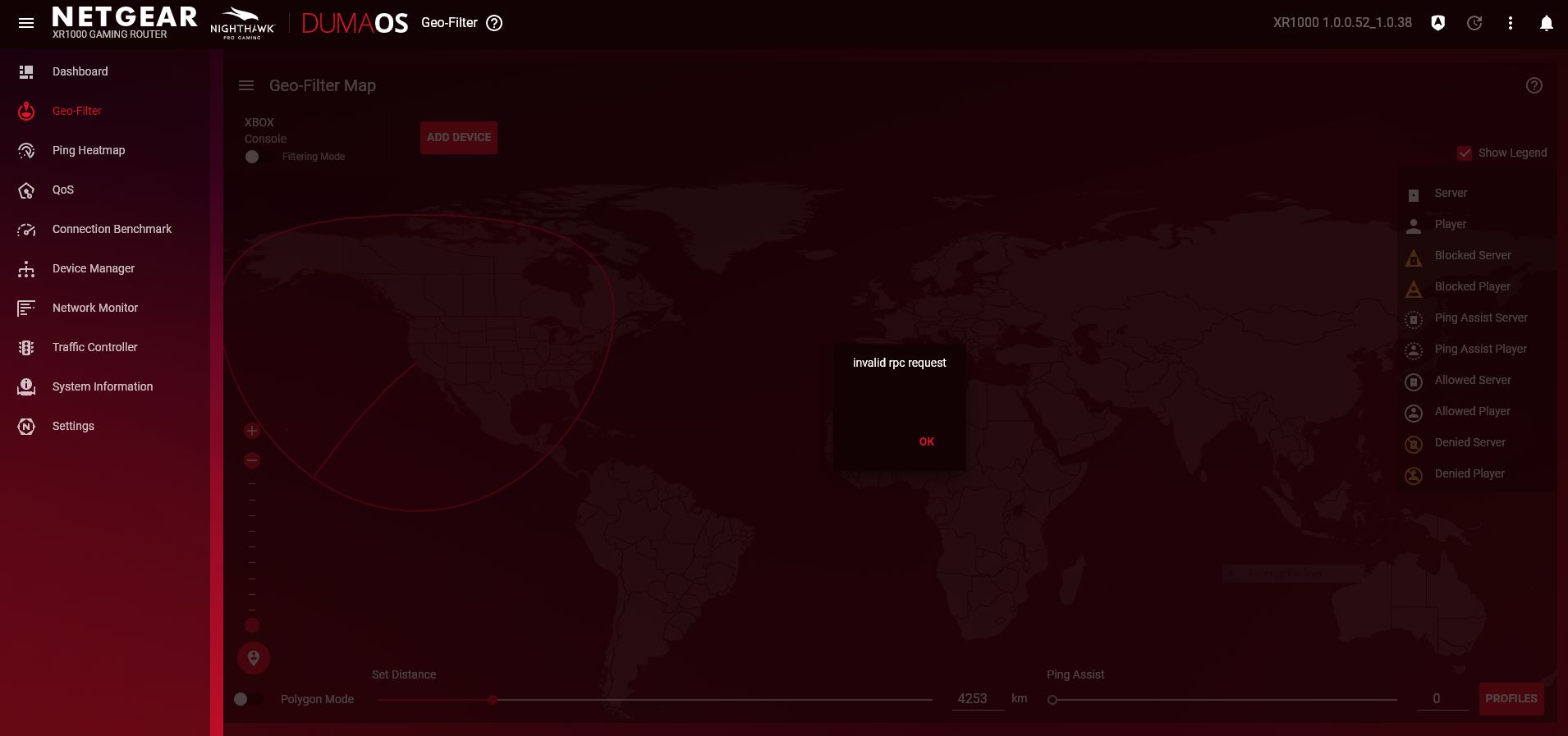Zoom out on the map
The image size is (1568, 736).
[252, 460]
